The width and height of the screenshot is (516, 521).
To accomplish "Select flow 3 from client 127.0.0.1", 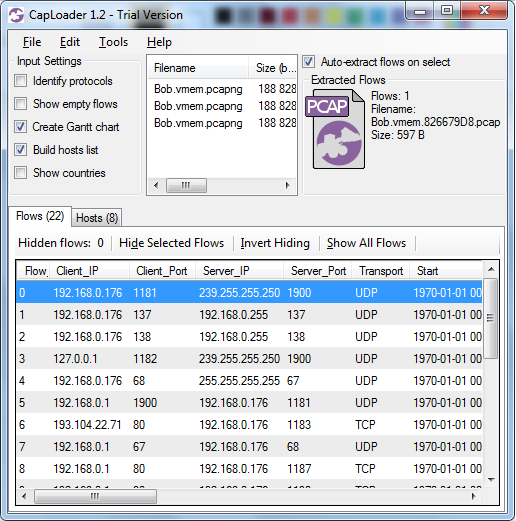I will click(x=249, y=358).
